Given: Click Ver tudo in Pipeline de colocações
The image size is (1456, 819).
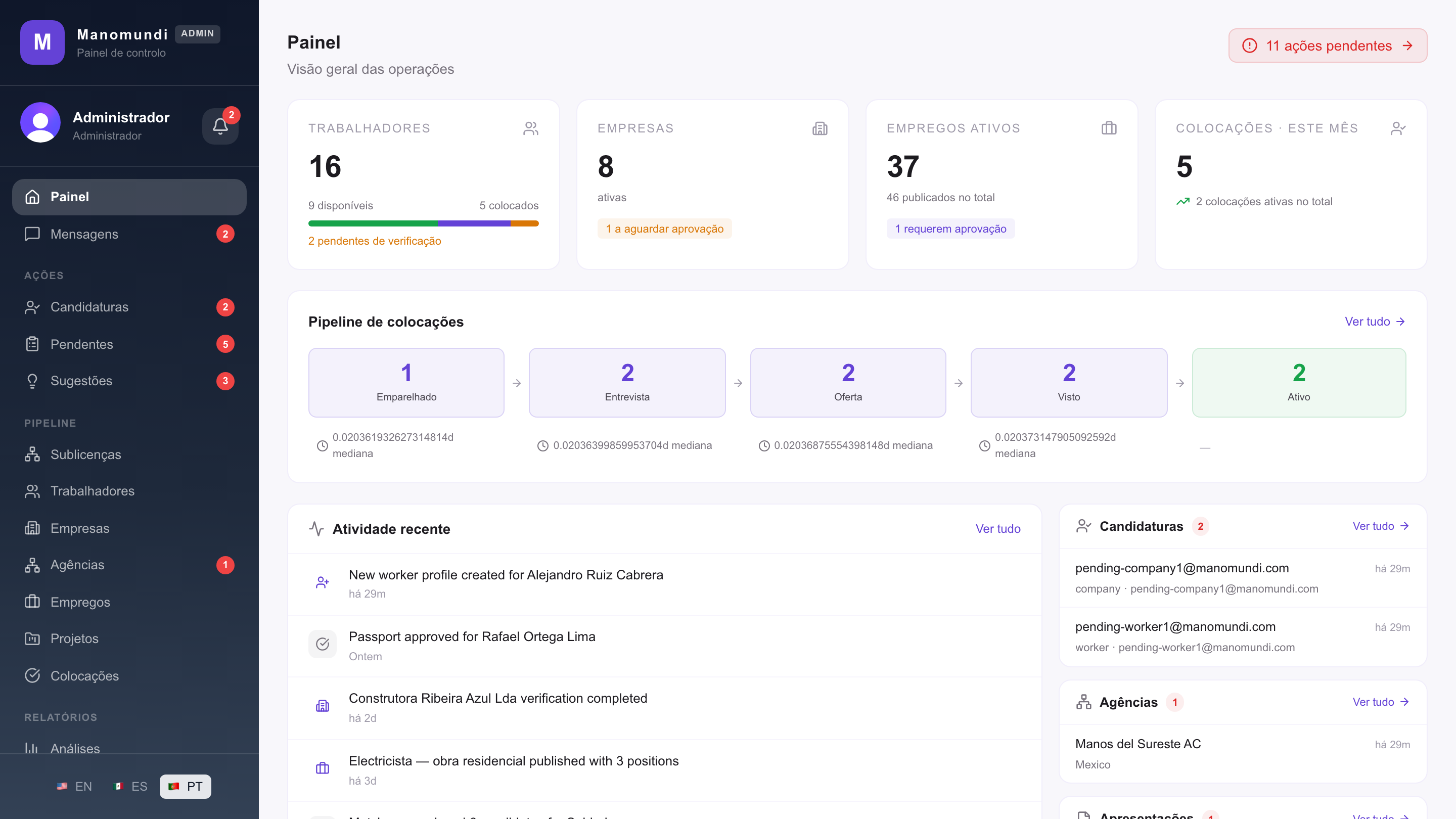Looking at the screenshot, I should click(1375, 322).
